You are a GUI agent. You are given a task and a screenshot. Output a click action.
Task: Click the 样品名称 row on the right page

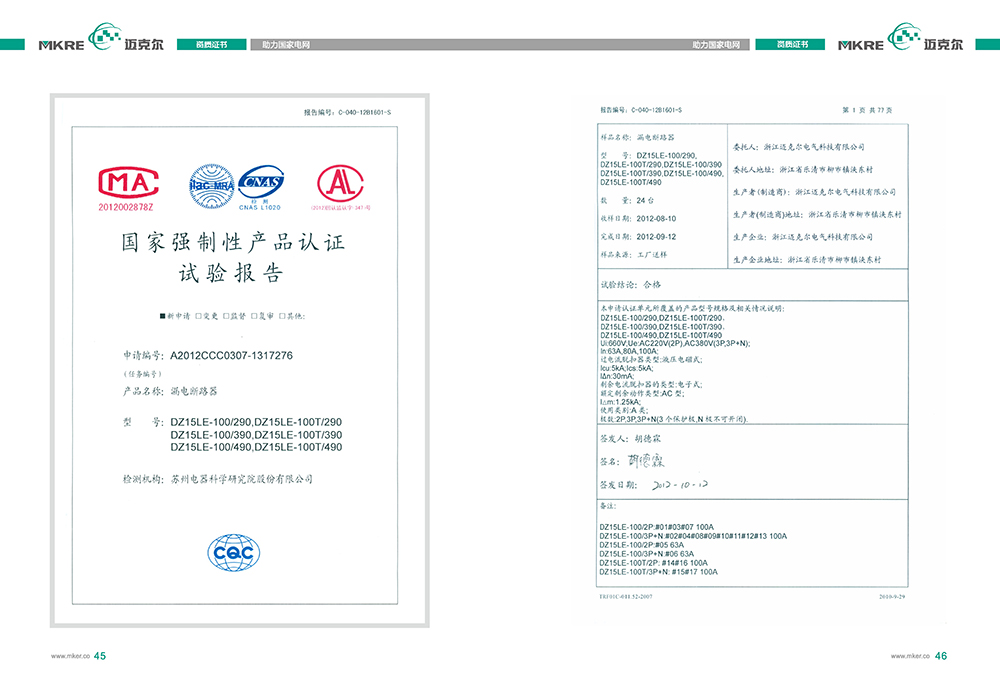(x=637, y=137)
